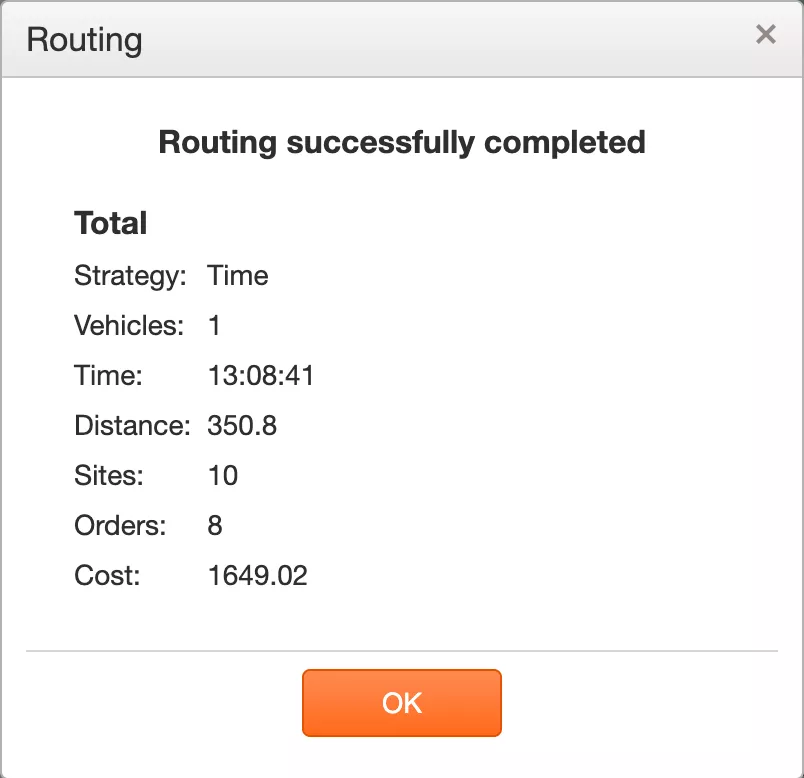Click the Orders value 8
The height and width of the screenshot is (778, 804).
(x=215, y=525)
